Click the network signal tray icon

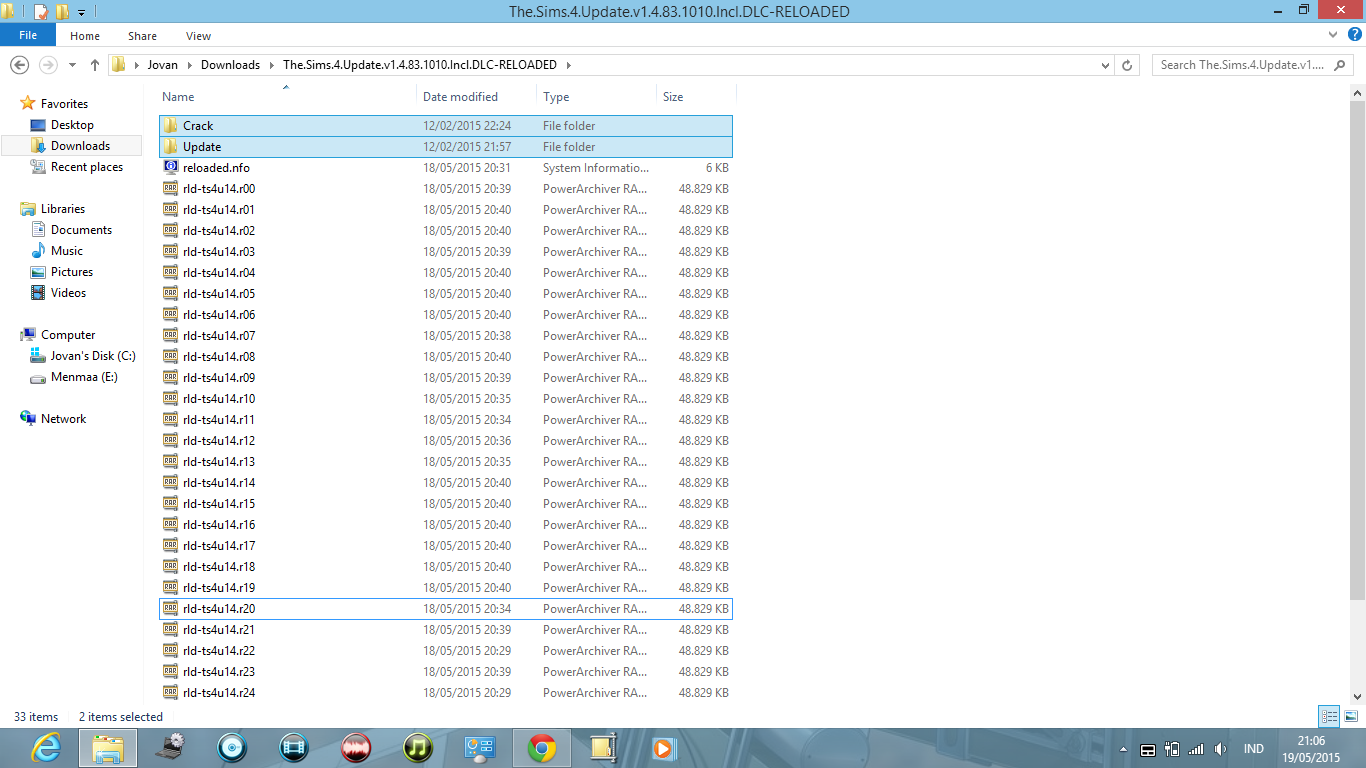click(x=1196, y=749)
